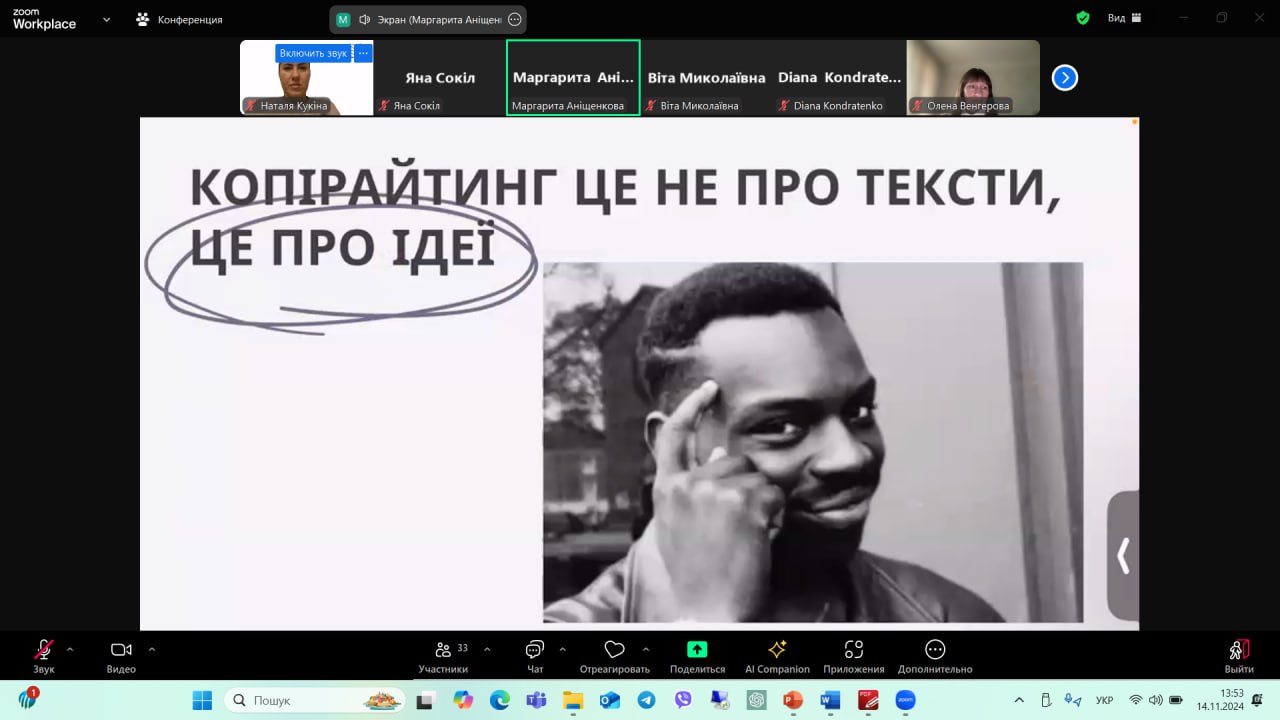Click the Включить звук button
This screenshot has width=1280, height=720.
(313, 53)
